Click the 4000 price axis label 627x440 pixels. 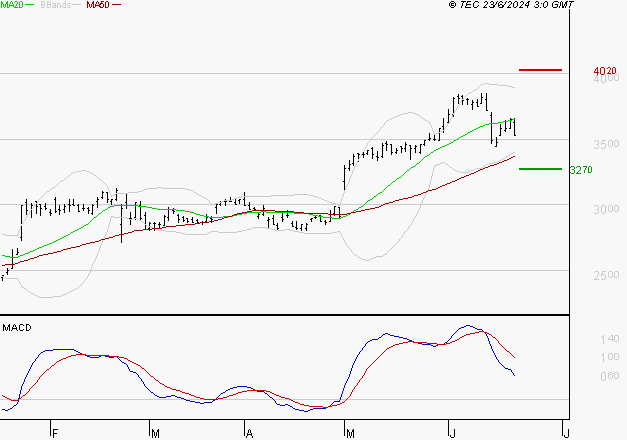606,79
